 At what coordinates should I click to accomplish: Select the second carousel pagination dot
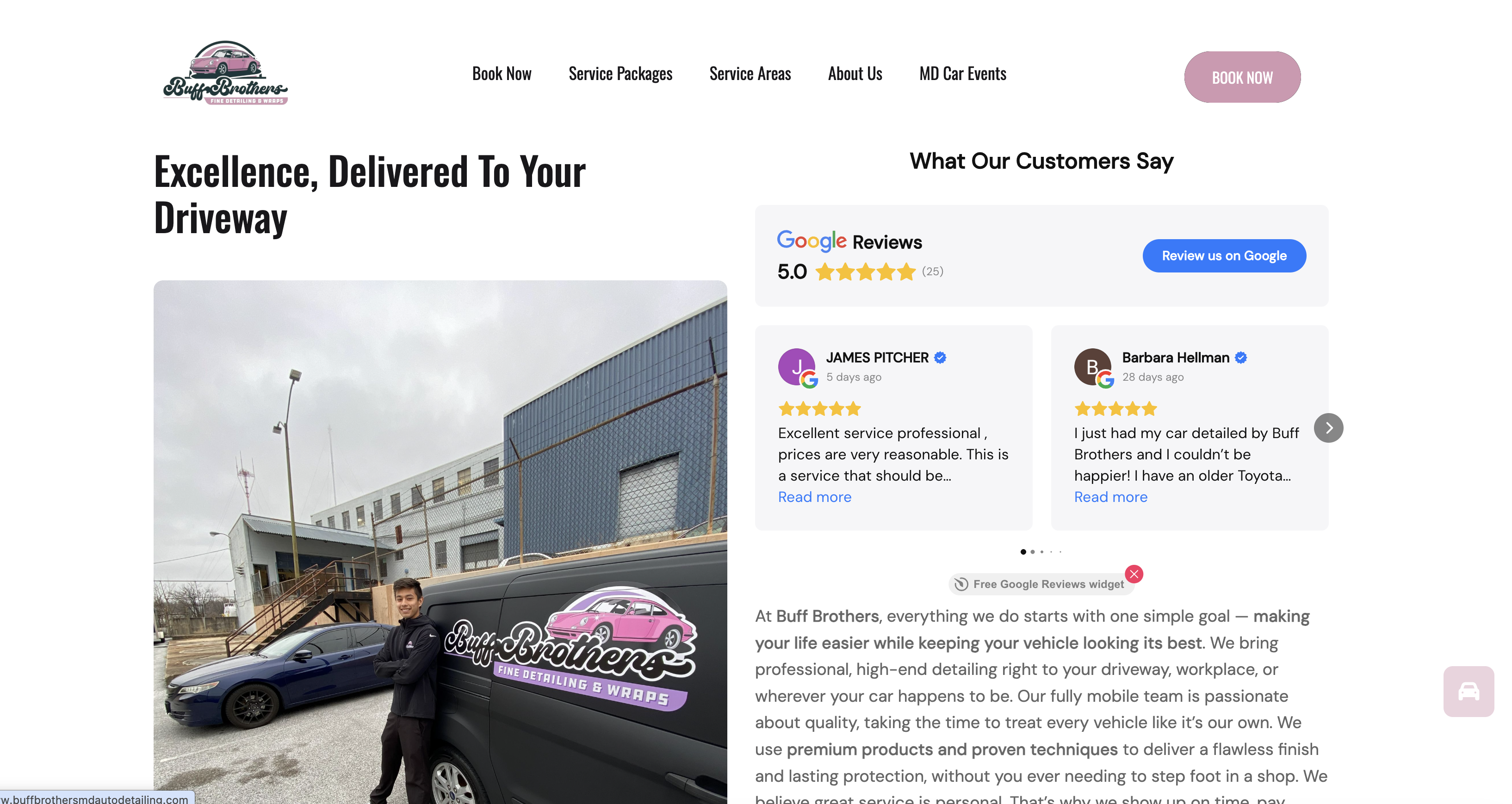[1033, 551]
